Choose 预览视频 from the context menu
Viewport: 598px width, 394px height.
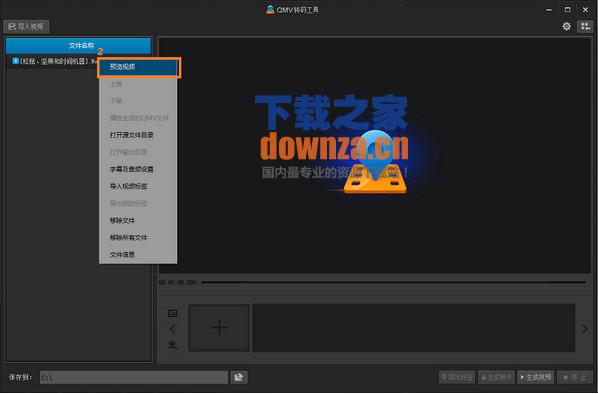[x=138, y=67]
